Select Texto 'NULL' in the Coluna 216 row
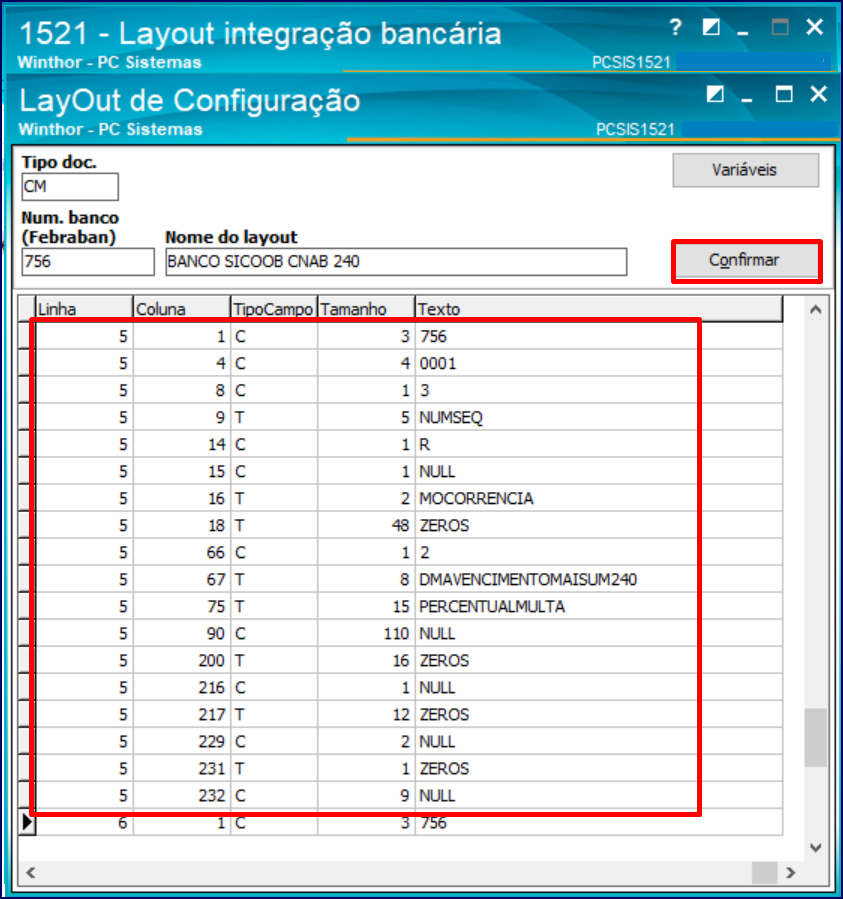 tap(599, 687)
